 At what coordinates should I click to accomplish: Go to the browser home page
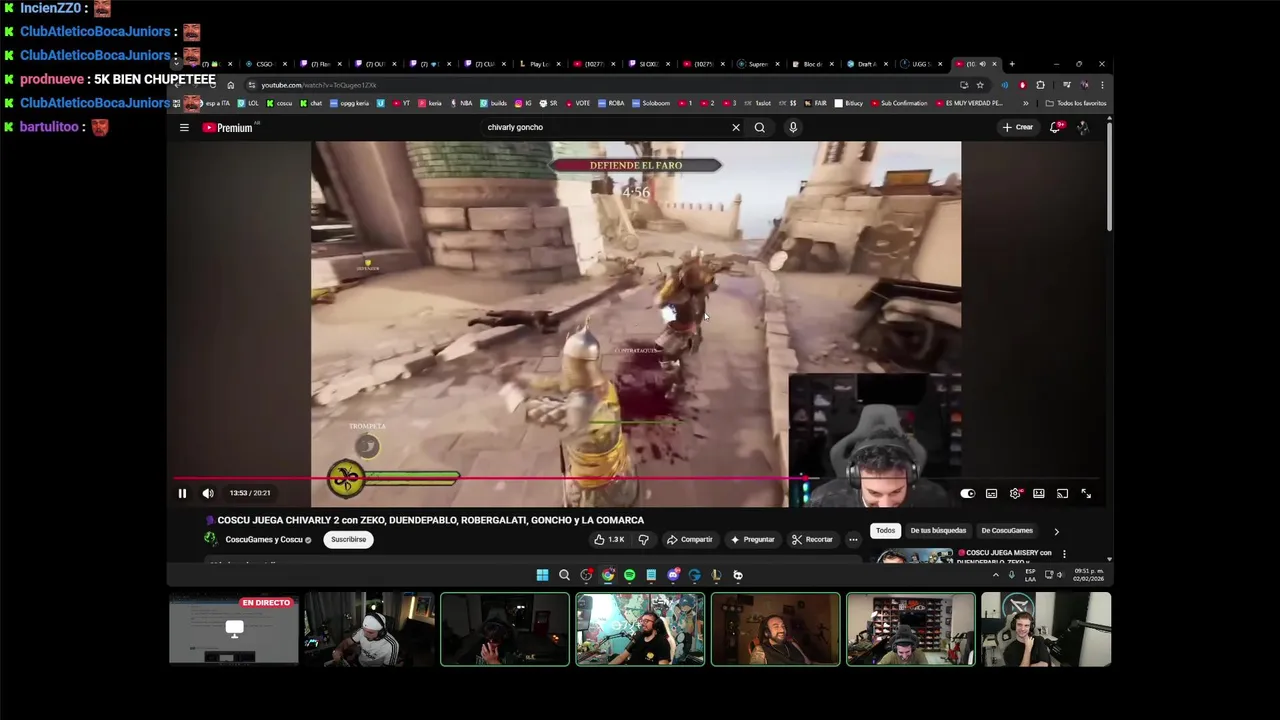tap(230, 85)
